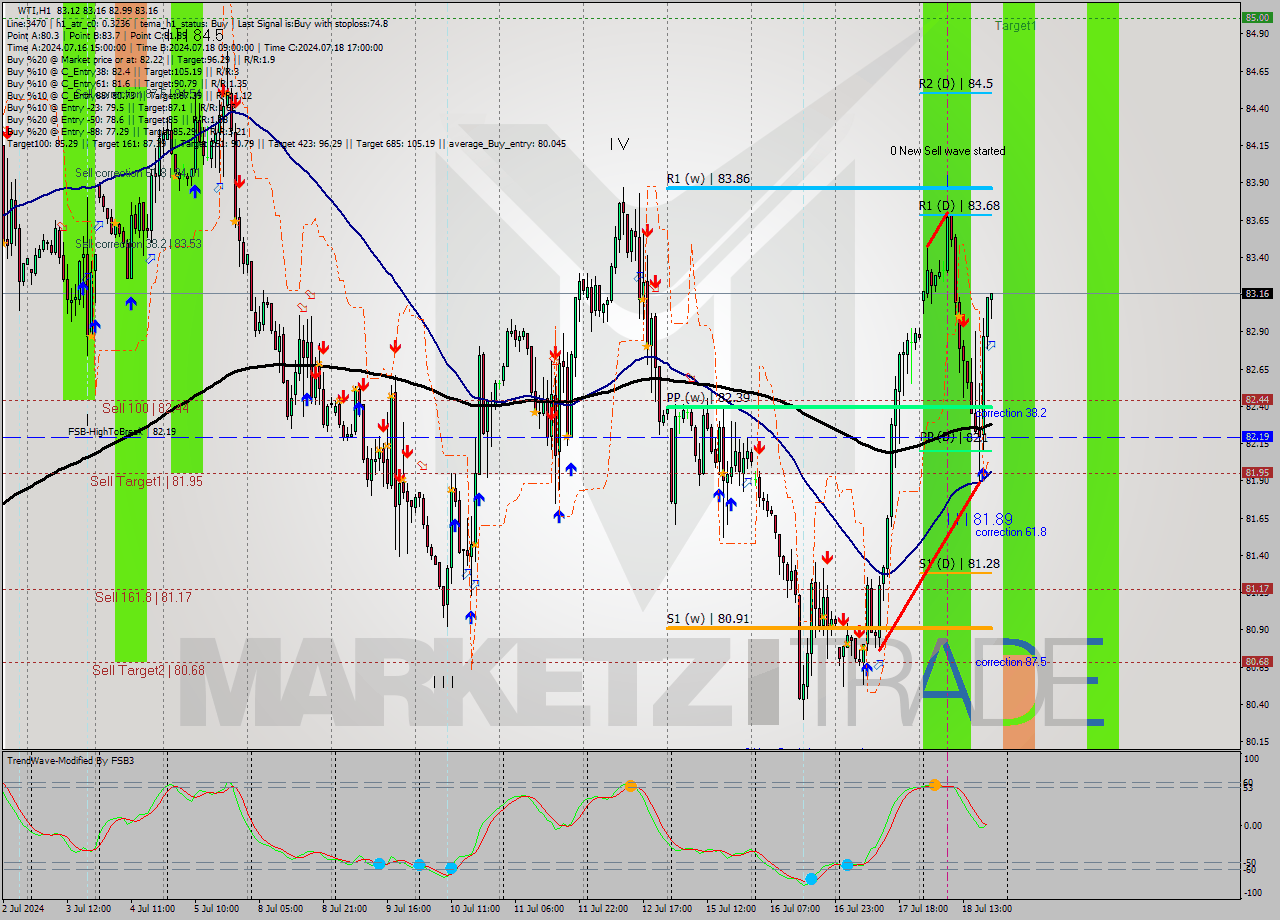1280x920 pixels.
Task: Click the 'S1 (D) | 81.28' support label
Action: tap(959, 564)
